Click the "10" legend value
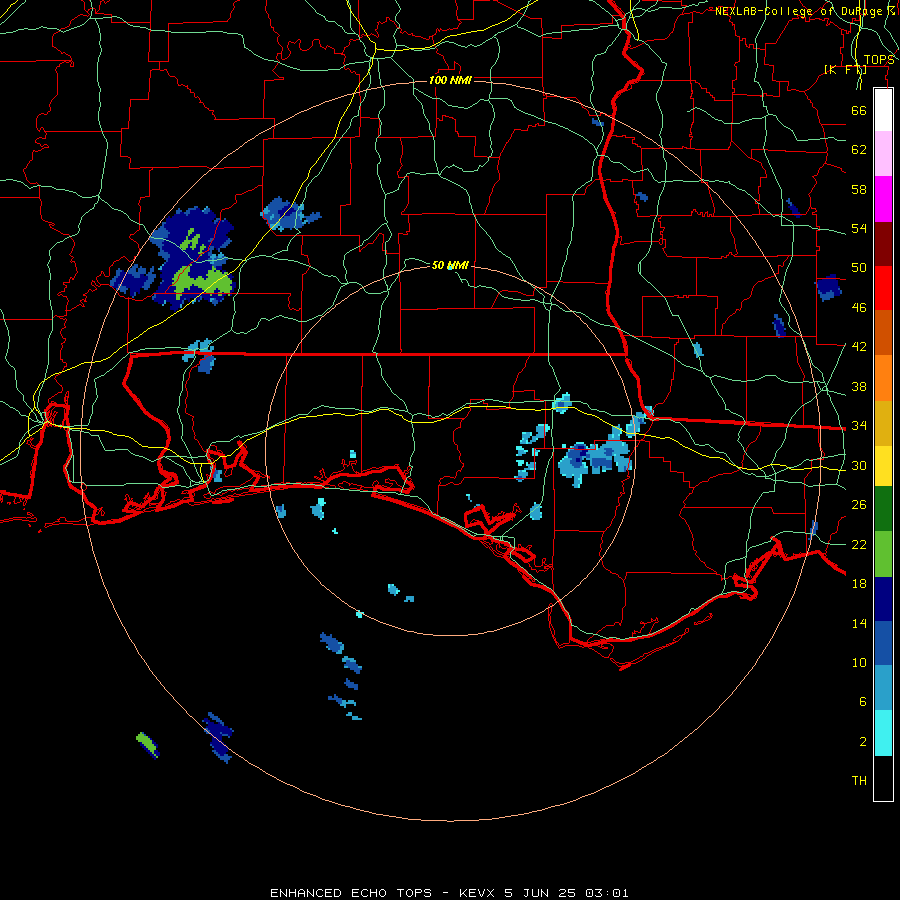 coord(859,662)
